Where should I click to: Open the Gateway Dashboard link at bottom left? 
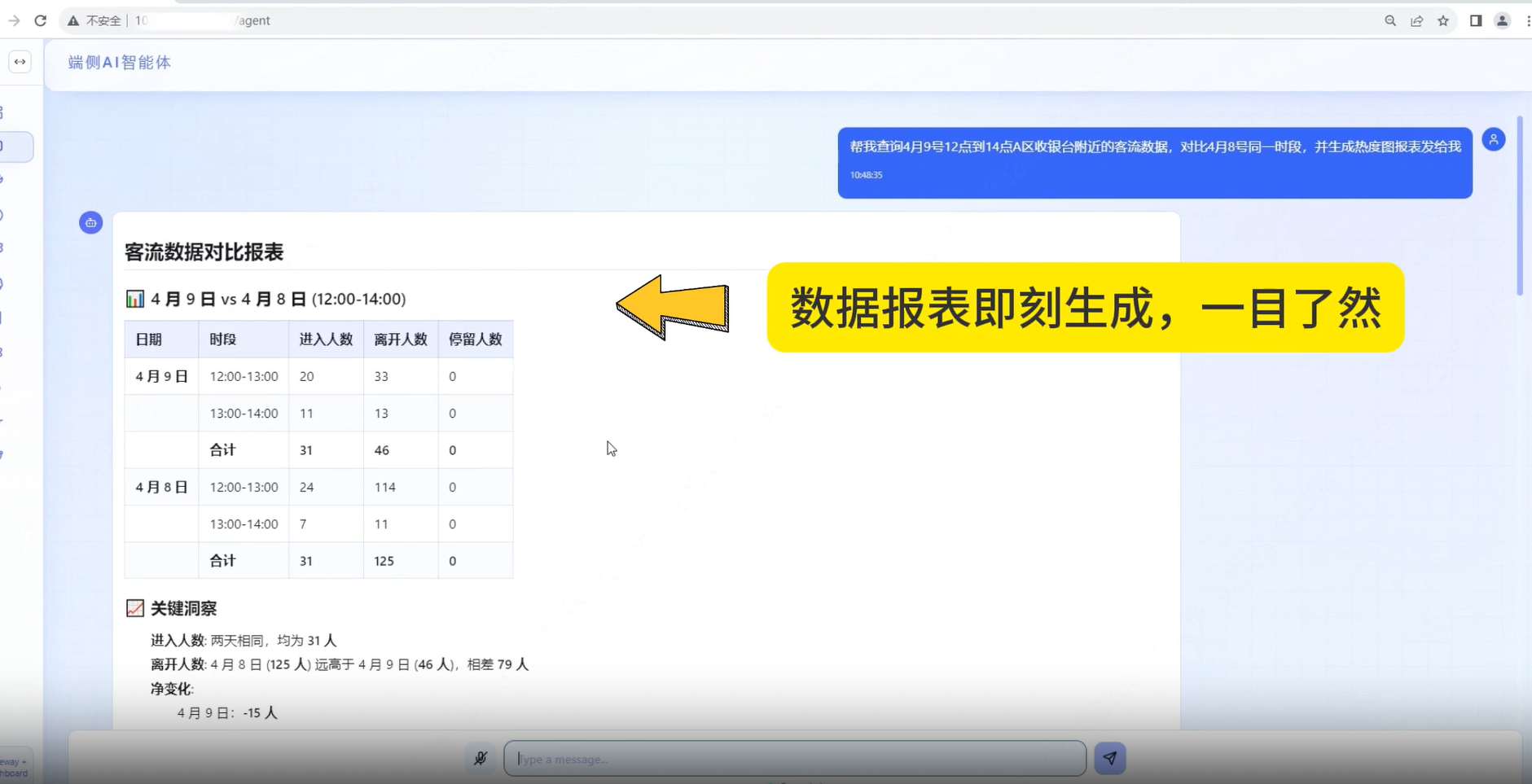click(14, 767)
